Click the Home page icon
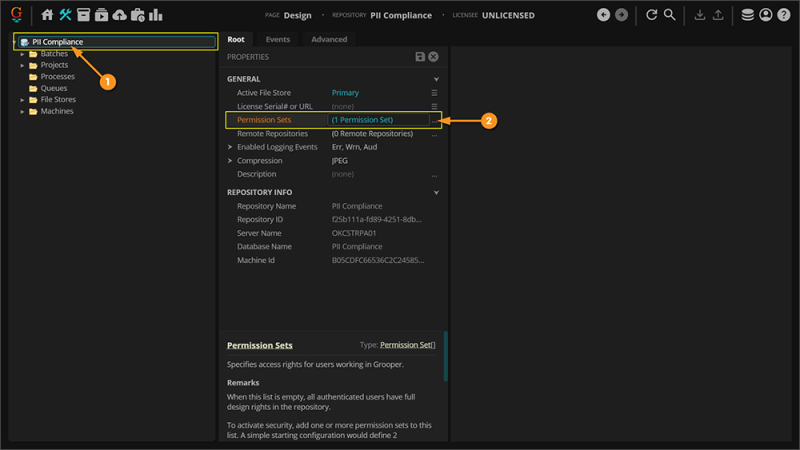The image size is (800, 450). [47, 15]
